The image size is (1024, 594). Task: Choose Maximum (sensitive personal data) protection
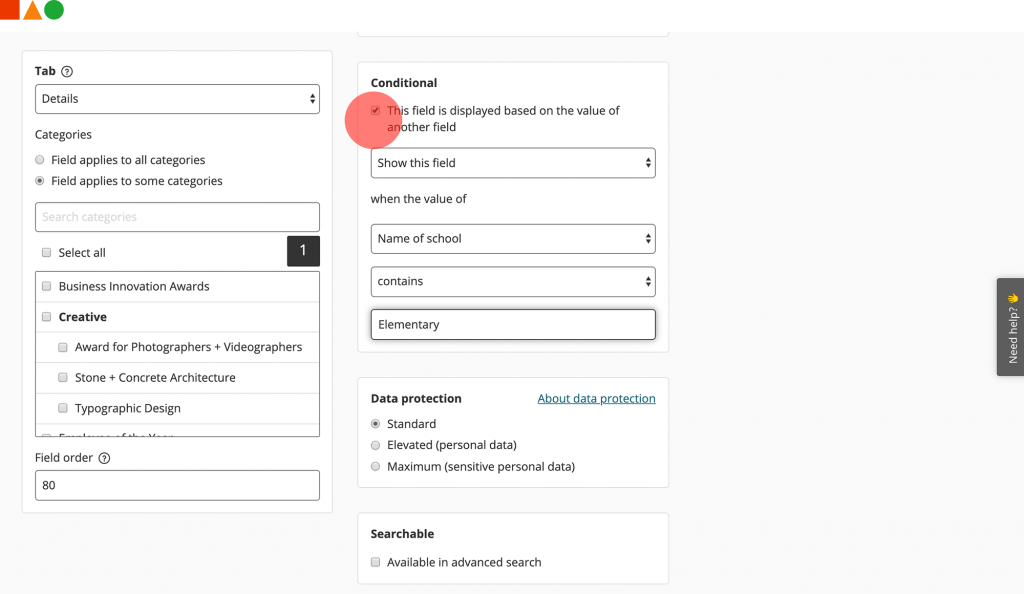[x=375, y=466]
